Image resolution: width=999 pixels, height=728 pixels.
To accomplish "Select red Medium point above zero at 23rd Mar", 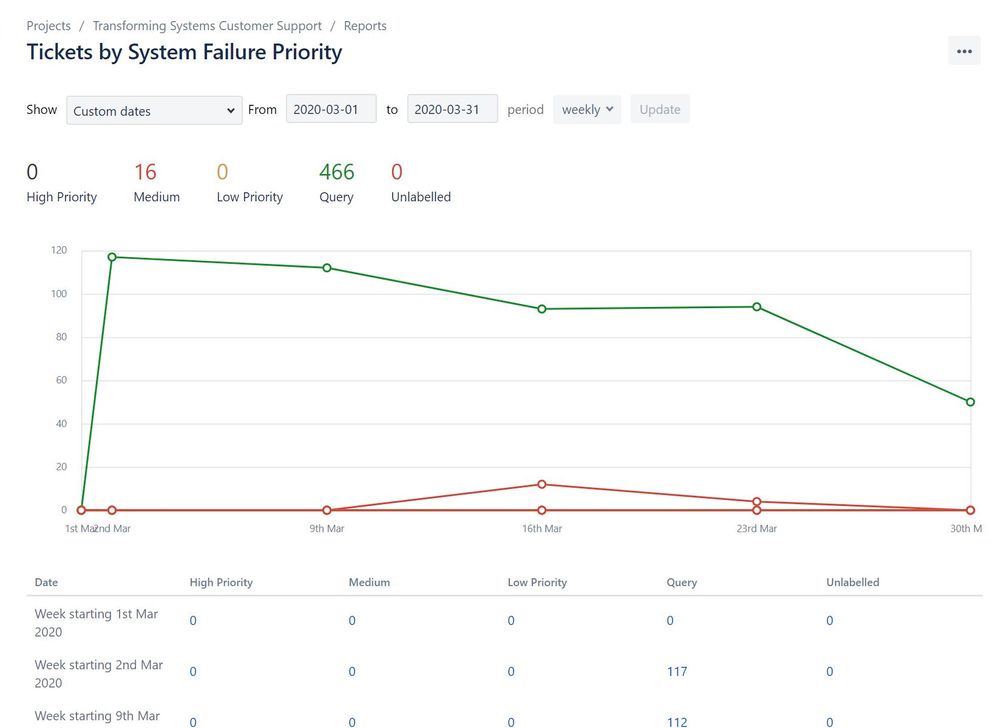I will click(x=757, y=502).
